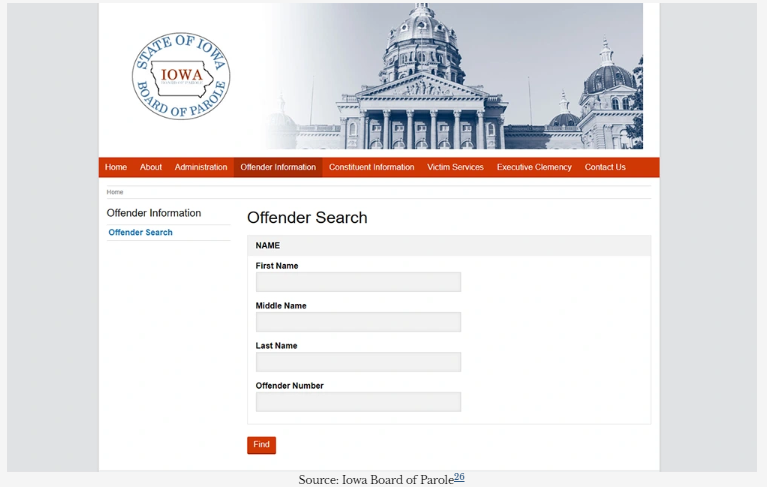Select the Offender Information navigation tab
Viewport: 767px width, 487px height.
[278, 167]
